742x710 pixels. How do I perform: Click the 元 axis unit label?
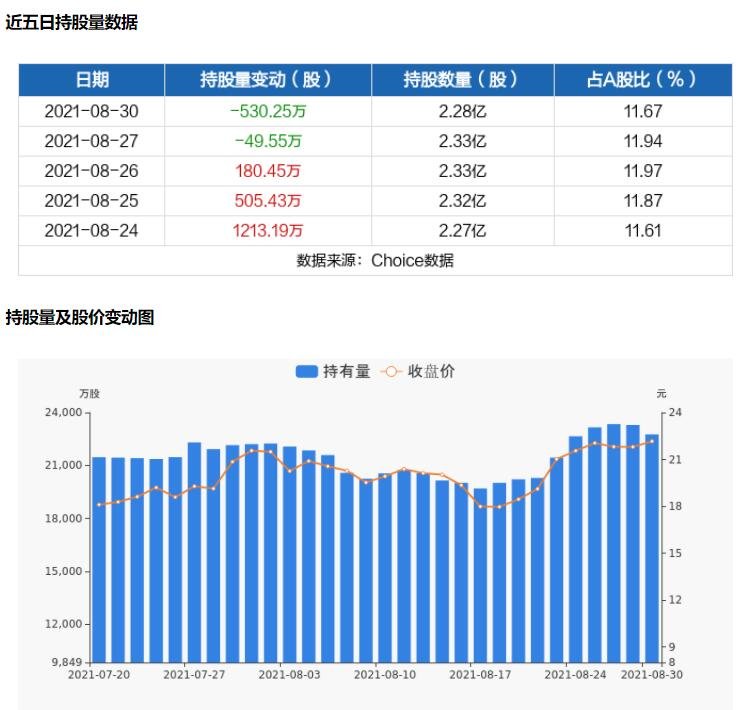coord(661,393)
